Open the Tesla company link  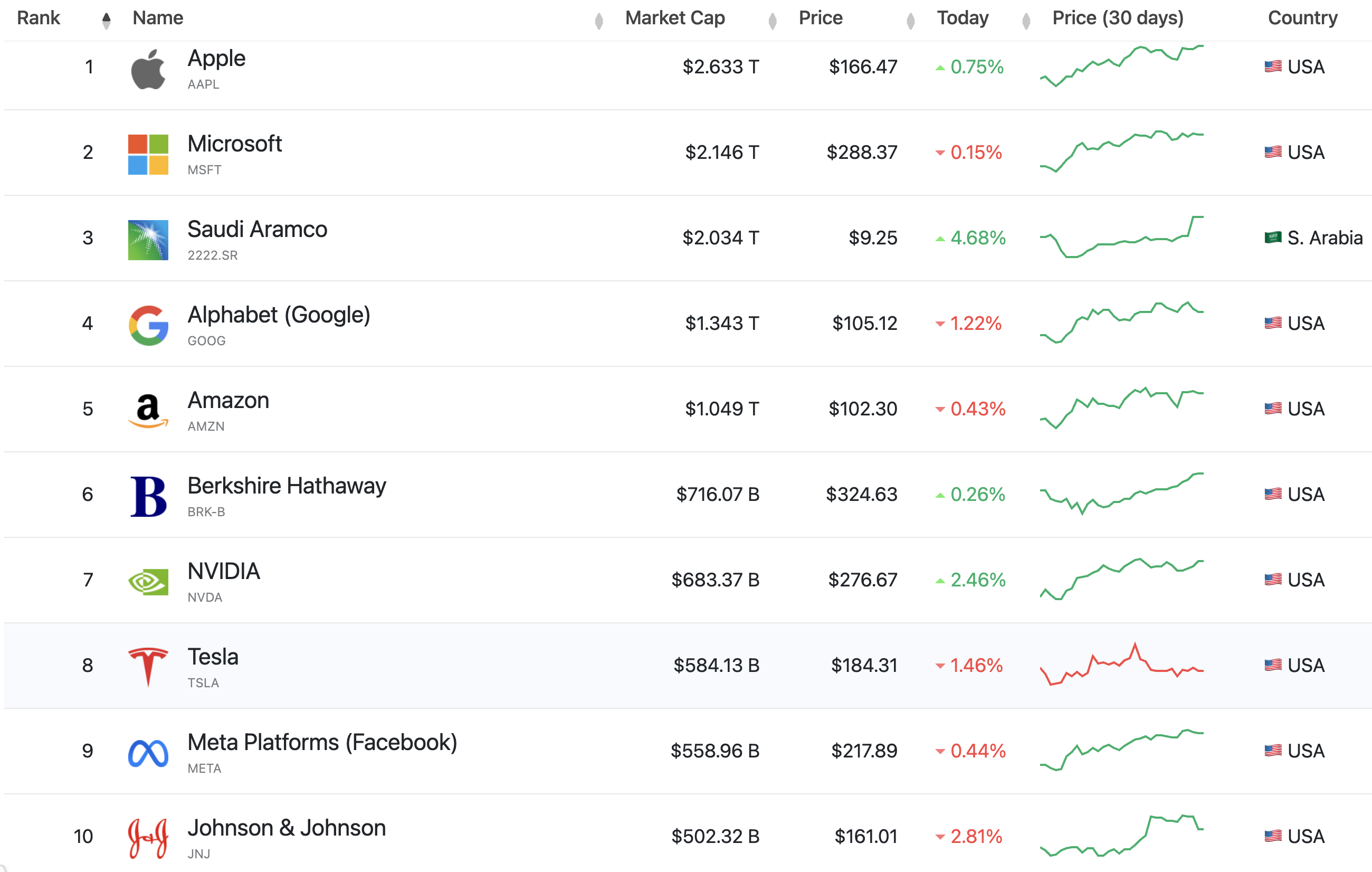pyautogui.click(x=213, y=657)
